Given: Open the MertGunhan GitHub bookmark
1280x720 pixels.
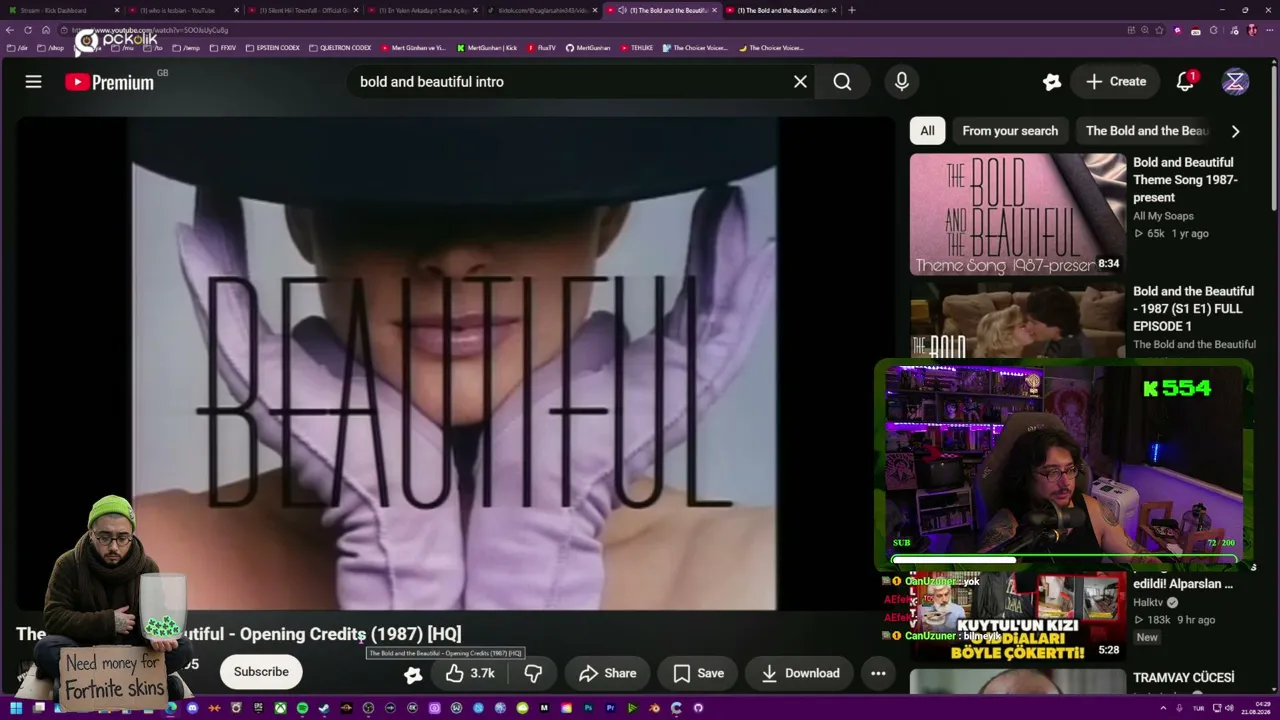Looking at the screenshot, I should [x=589, y=48].
